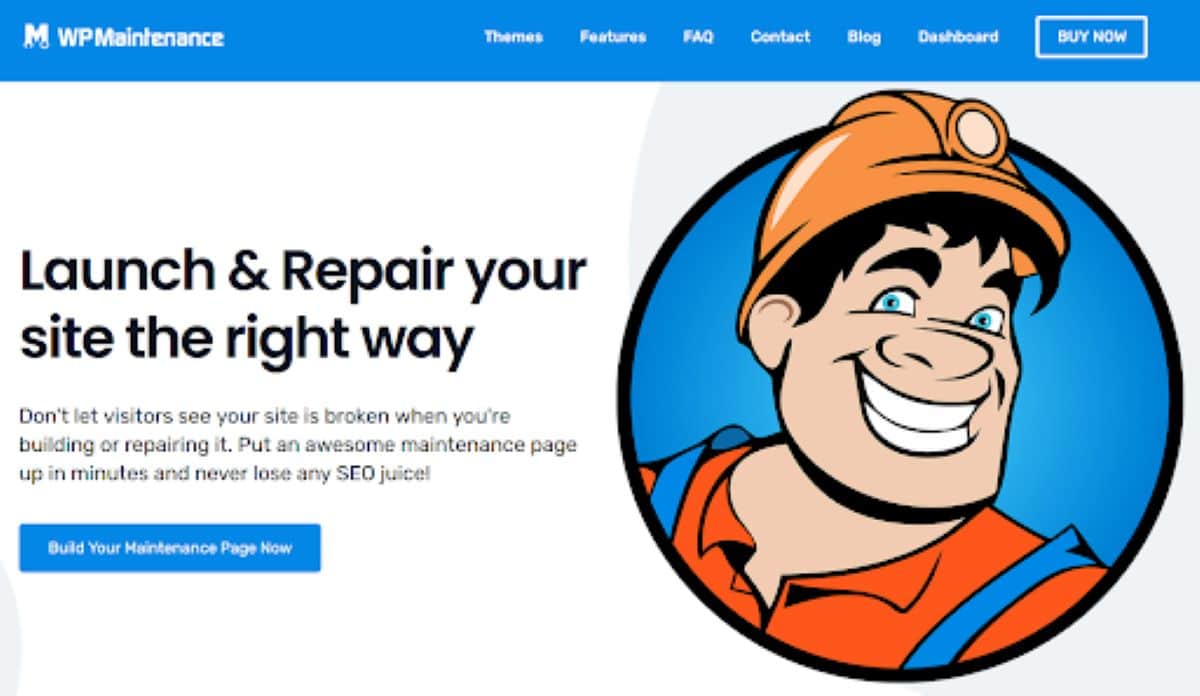
Task: Visit the Blog section
Action: [x=864, y=37]
